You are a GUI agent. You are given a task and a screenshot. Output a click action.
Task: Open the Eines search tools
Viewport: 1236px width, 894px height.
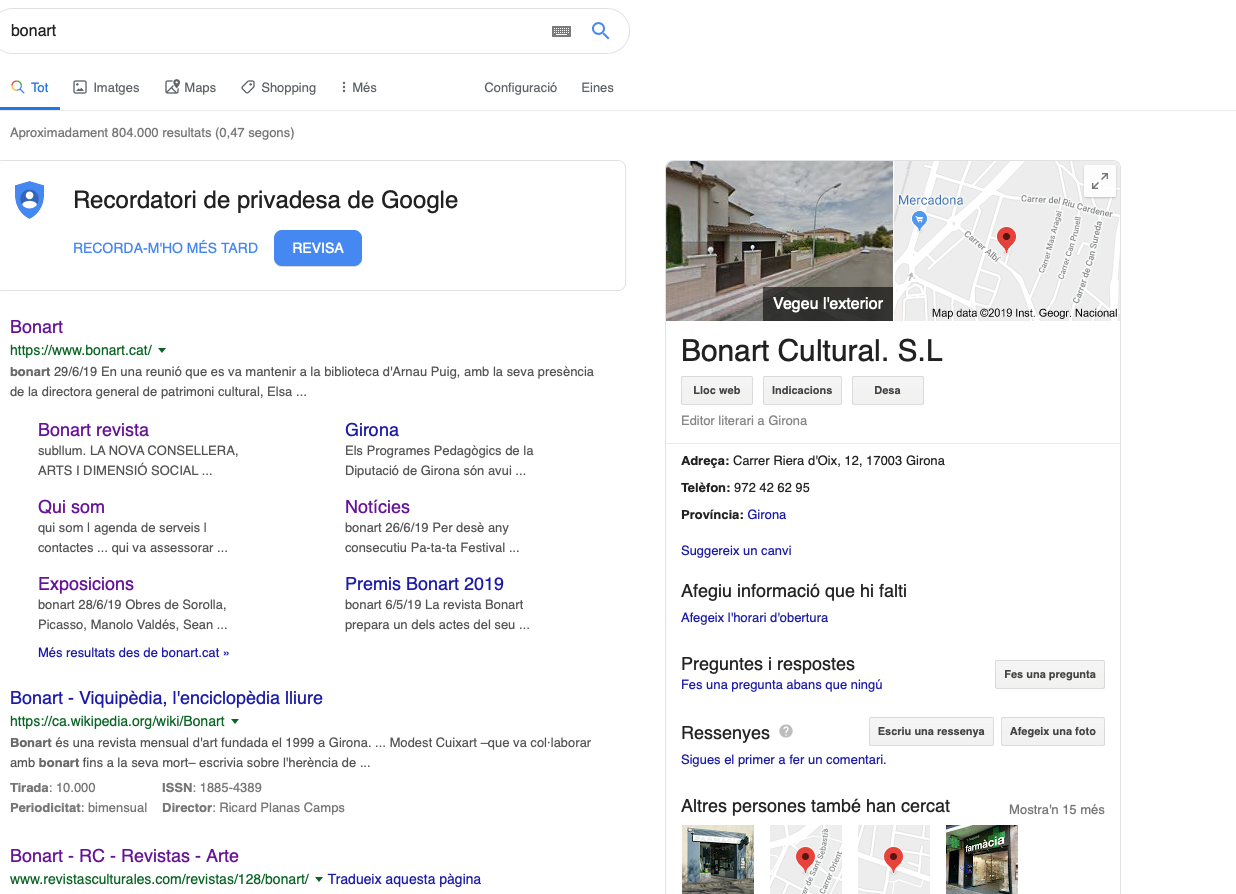pos(597,88)
